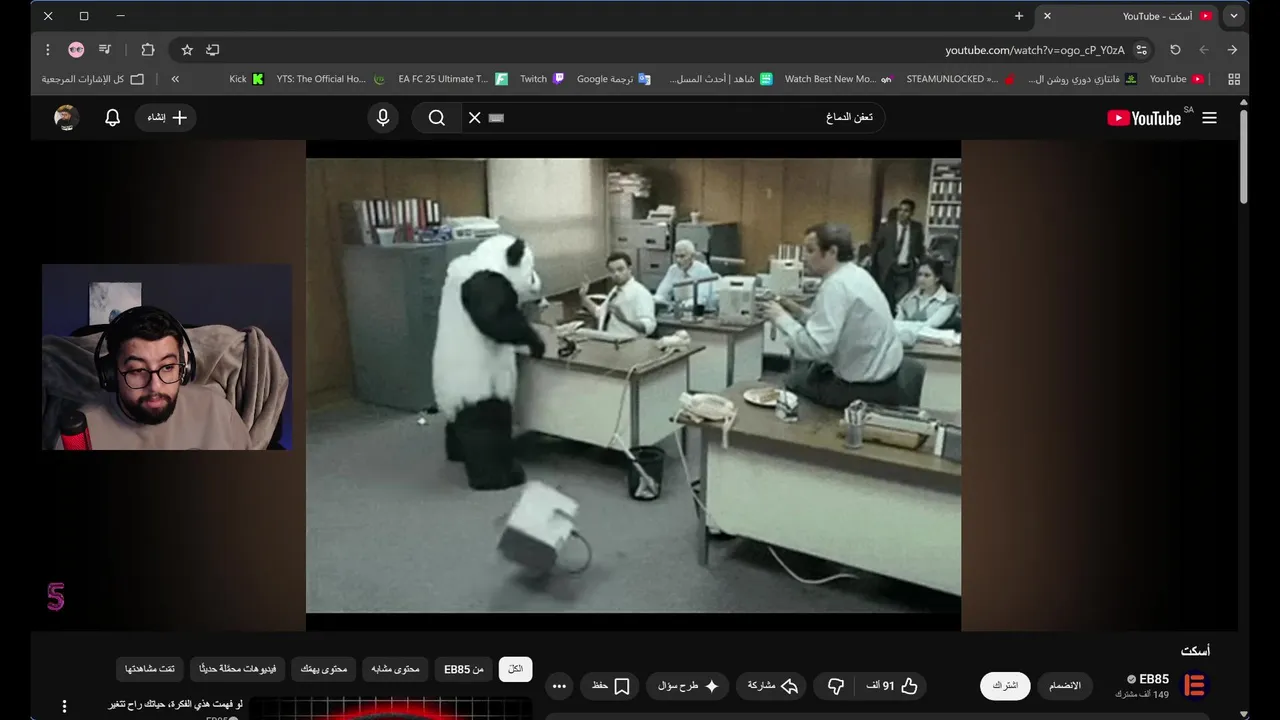
Task: Open the Twitch bookmark
Action: tap(542, 79)
